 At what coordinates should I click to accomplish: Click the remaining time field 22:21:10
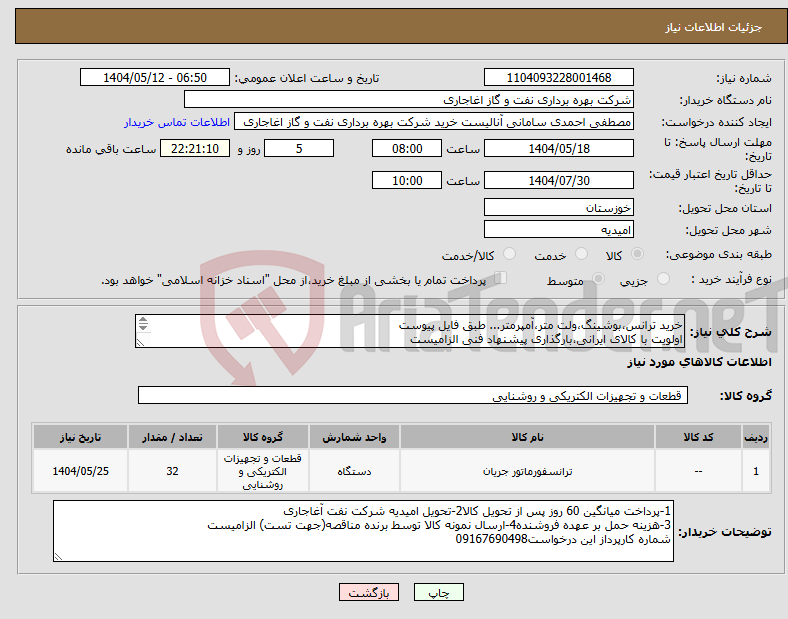point(195,149)
